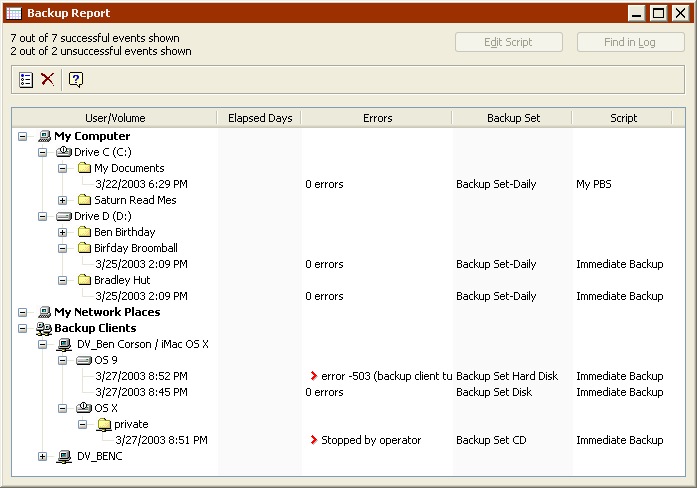Viewport: 697px width, 488px height.
Task: Click the Edit Script button
Action: (x=509, y=42)
